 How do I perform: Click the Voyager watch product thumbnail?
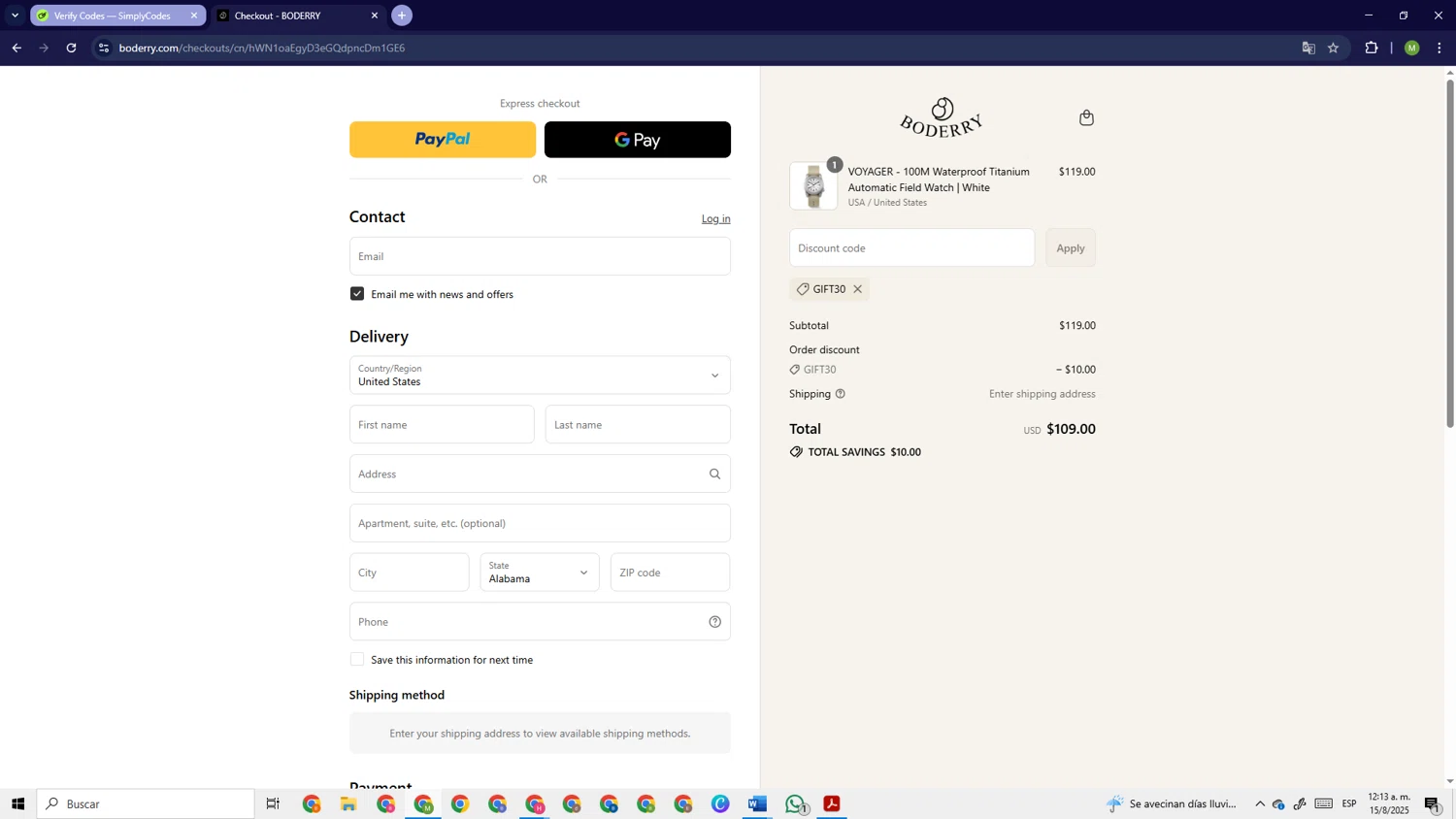(813, 186)
